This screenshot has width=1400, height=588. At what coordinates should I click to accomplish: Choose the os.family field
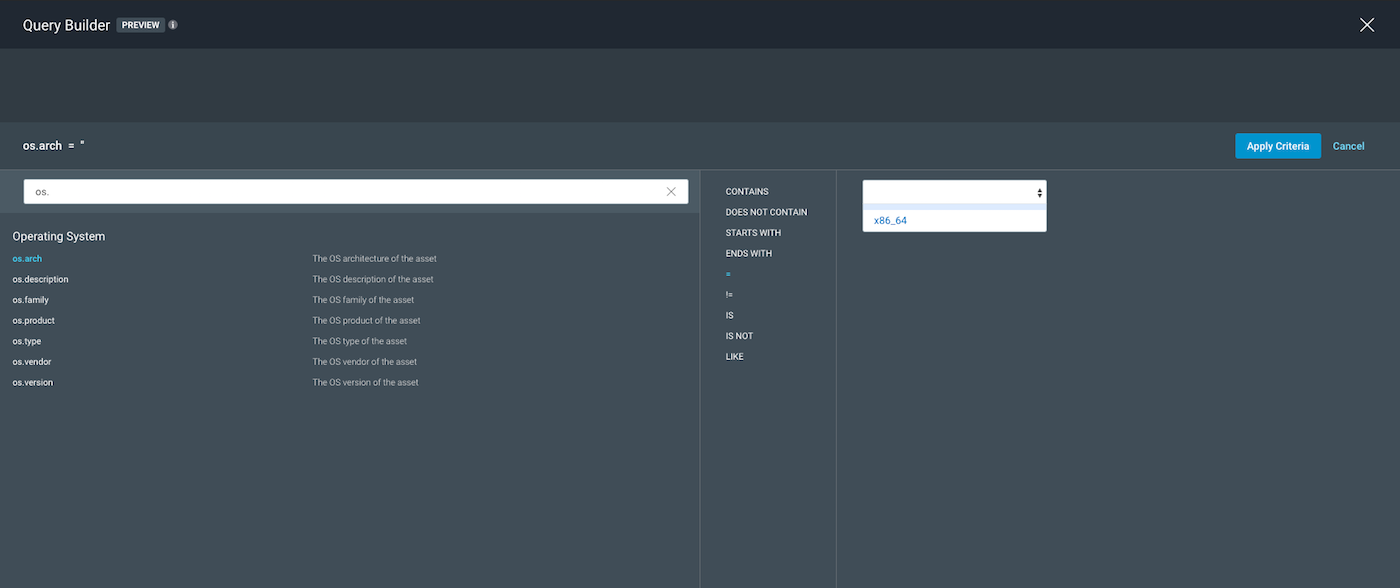click(30, 300)
